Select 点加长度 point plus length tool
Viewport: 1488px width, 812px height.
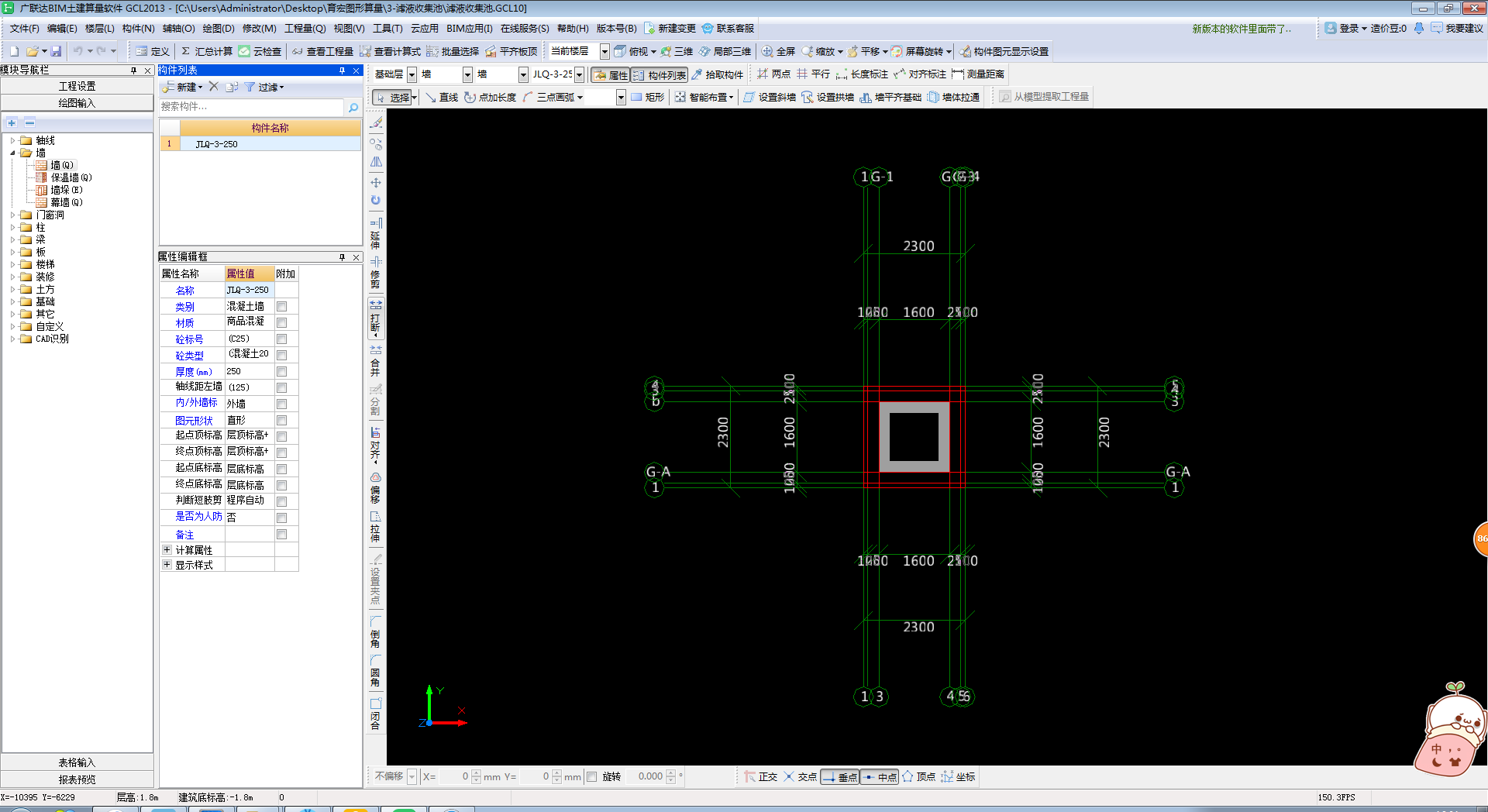click(490, 97)
